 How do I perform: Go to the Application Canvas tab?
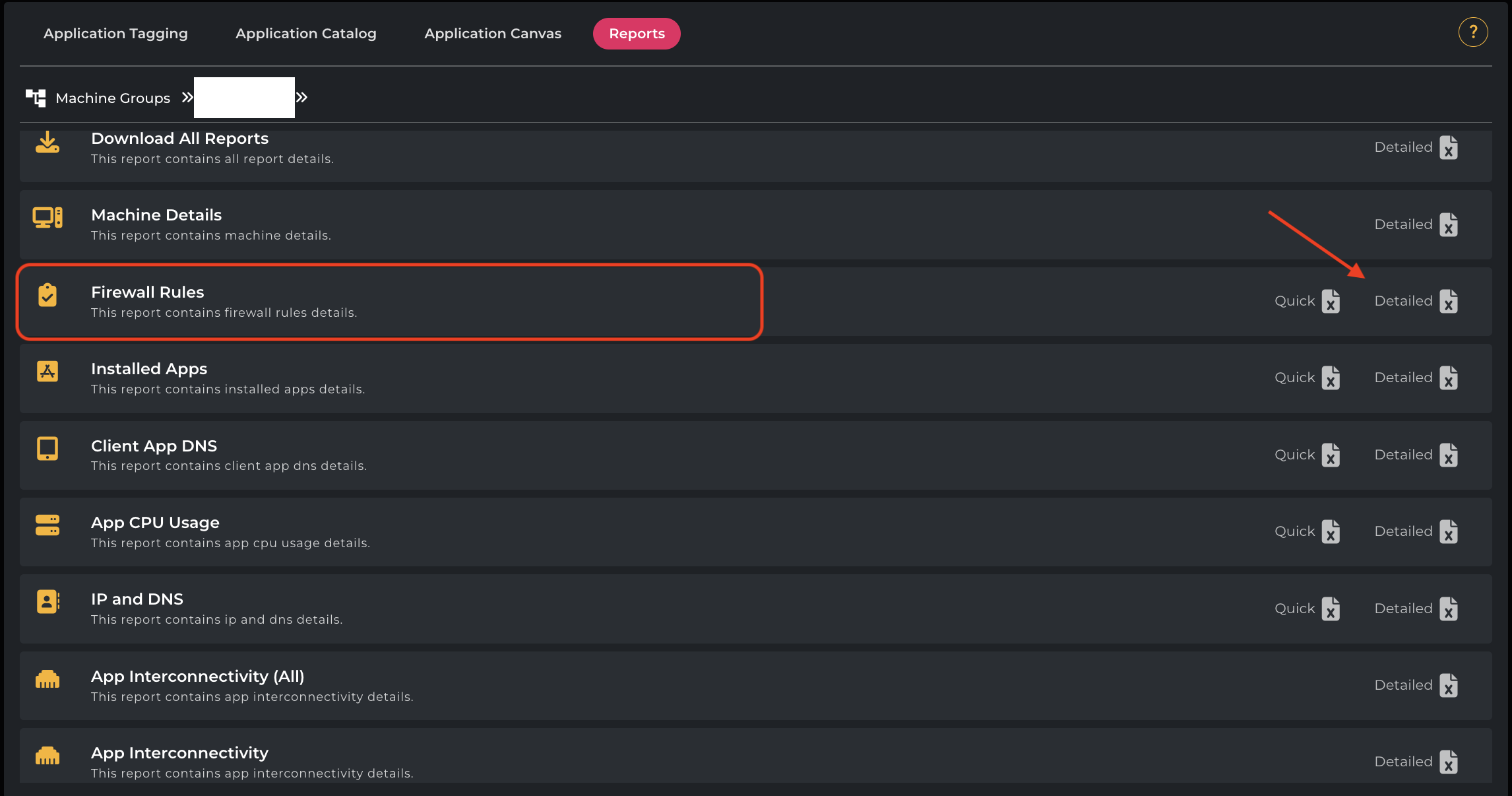click(x=492, y=34)
